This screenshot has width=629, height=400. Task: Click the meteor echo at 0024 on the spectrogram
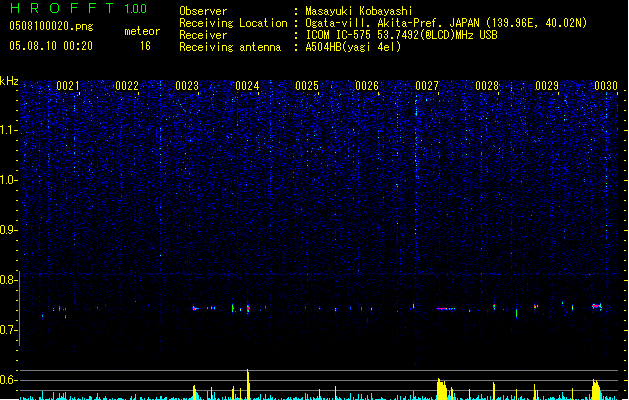248,308
